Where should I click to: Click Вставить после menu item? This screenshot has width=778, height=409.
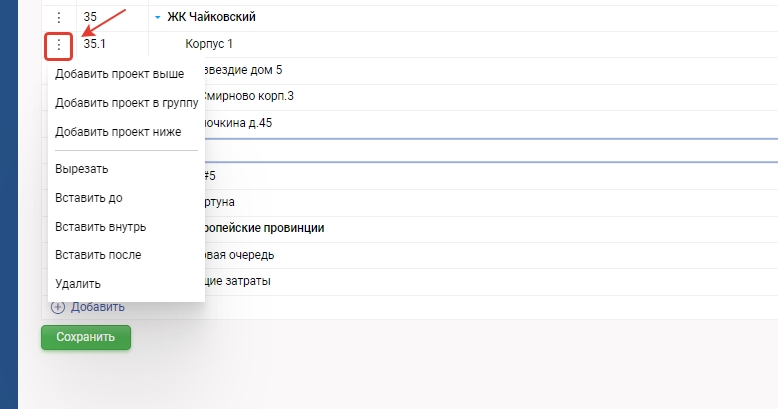point(98,255)
